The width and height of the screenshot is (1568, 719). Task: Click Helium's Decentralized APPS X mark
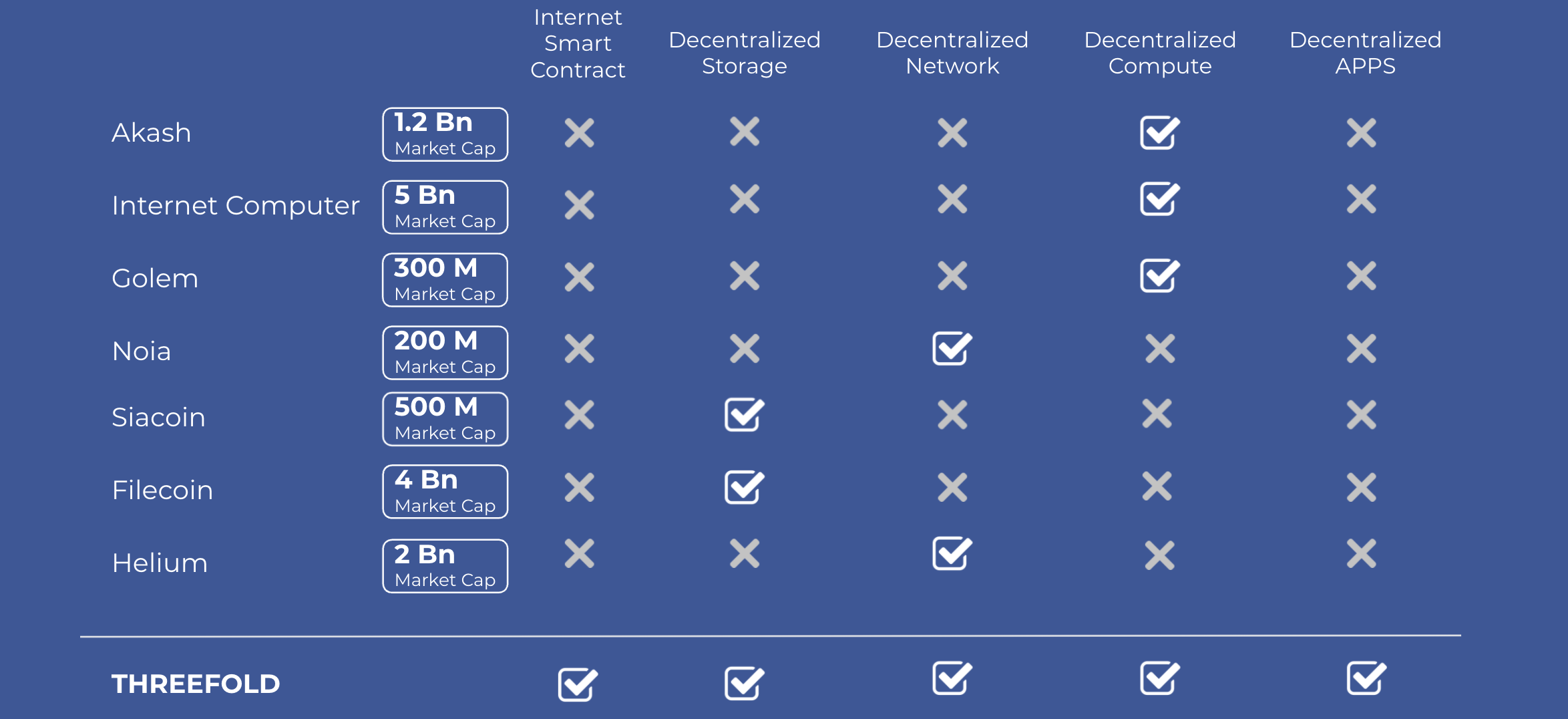click(x=1362, y=553)
